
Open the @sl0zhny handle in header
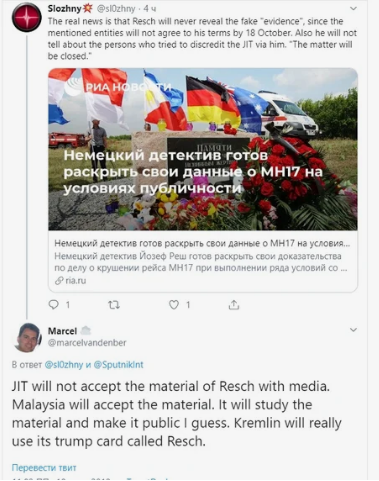click(116, 9)
